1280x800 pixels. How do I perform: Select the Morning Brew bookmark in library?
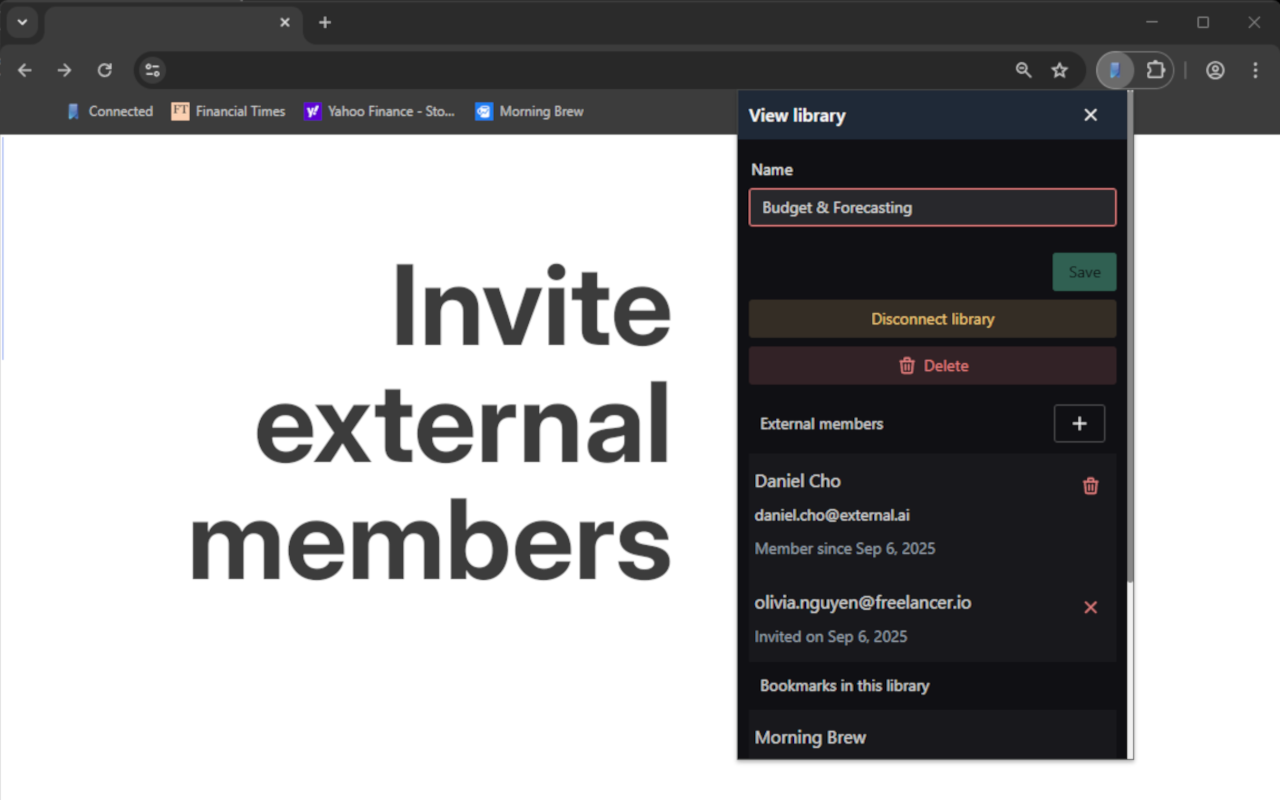click(932, 737)
